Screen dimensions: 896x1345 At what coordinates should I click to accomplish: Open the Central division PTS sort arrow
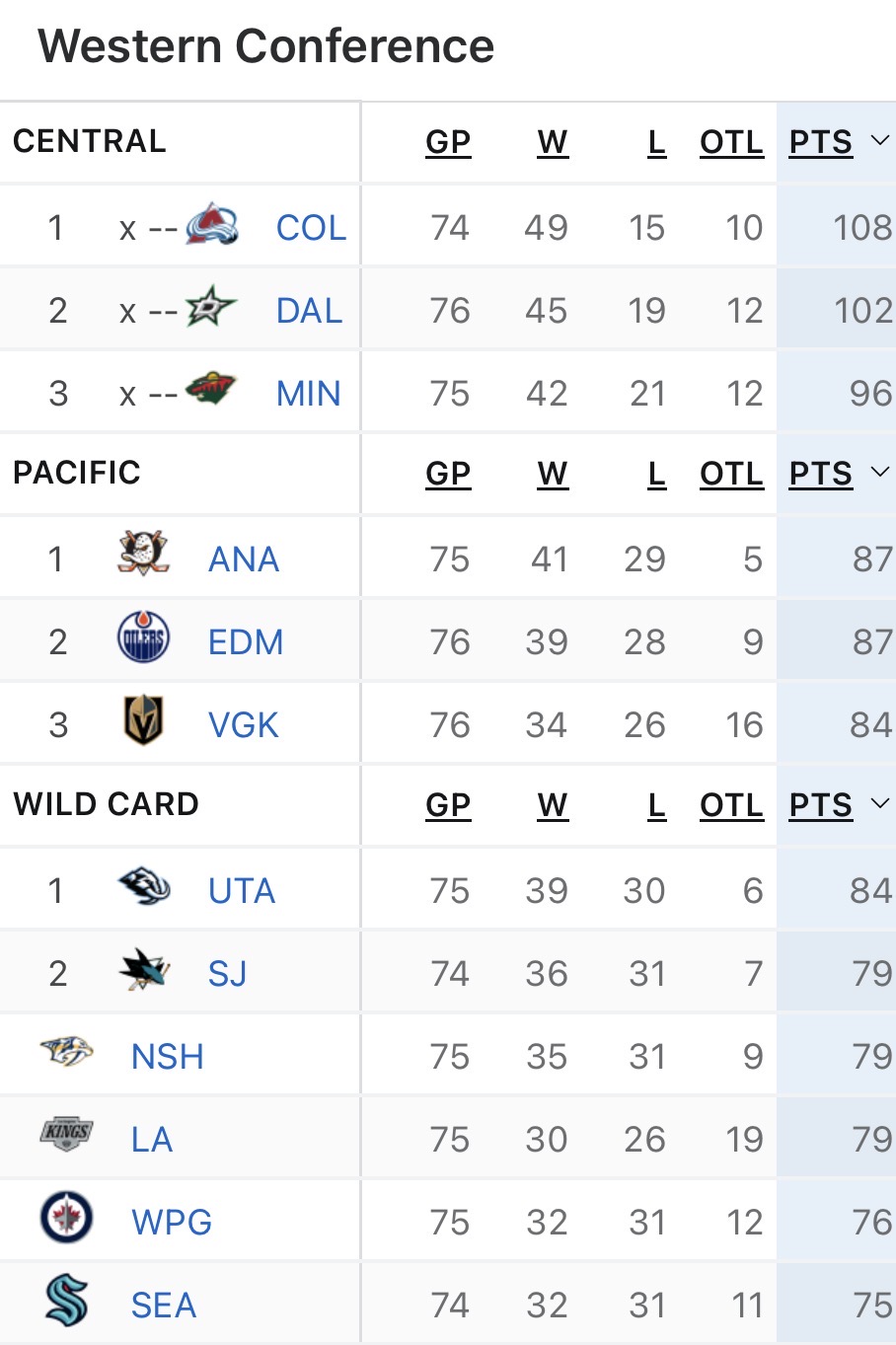[x=880, y=141]
